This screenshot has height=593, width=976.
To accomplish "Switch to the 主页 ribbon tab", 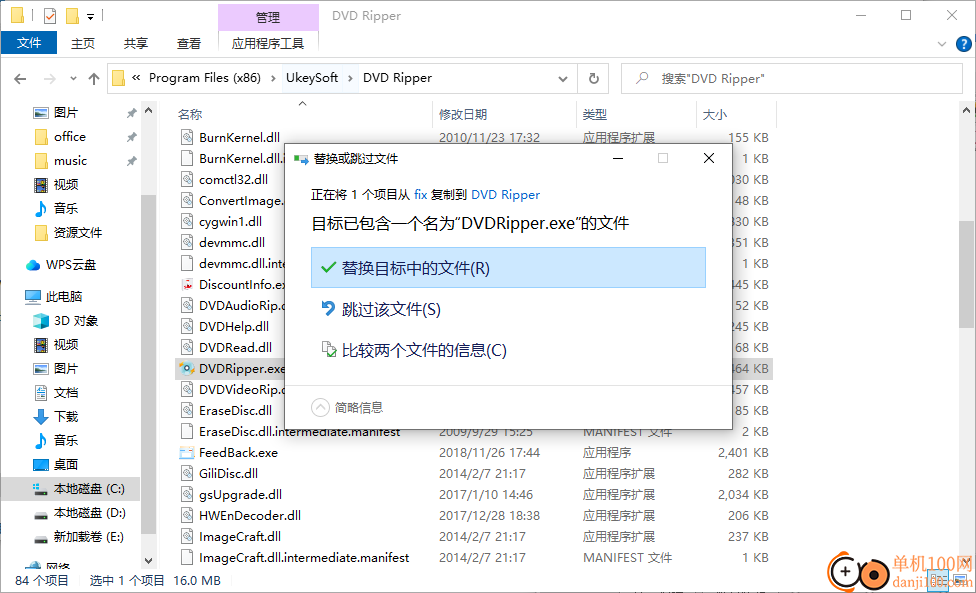I will [x=83, y=43].
